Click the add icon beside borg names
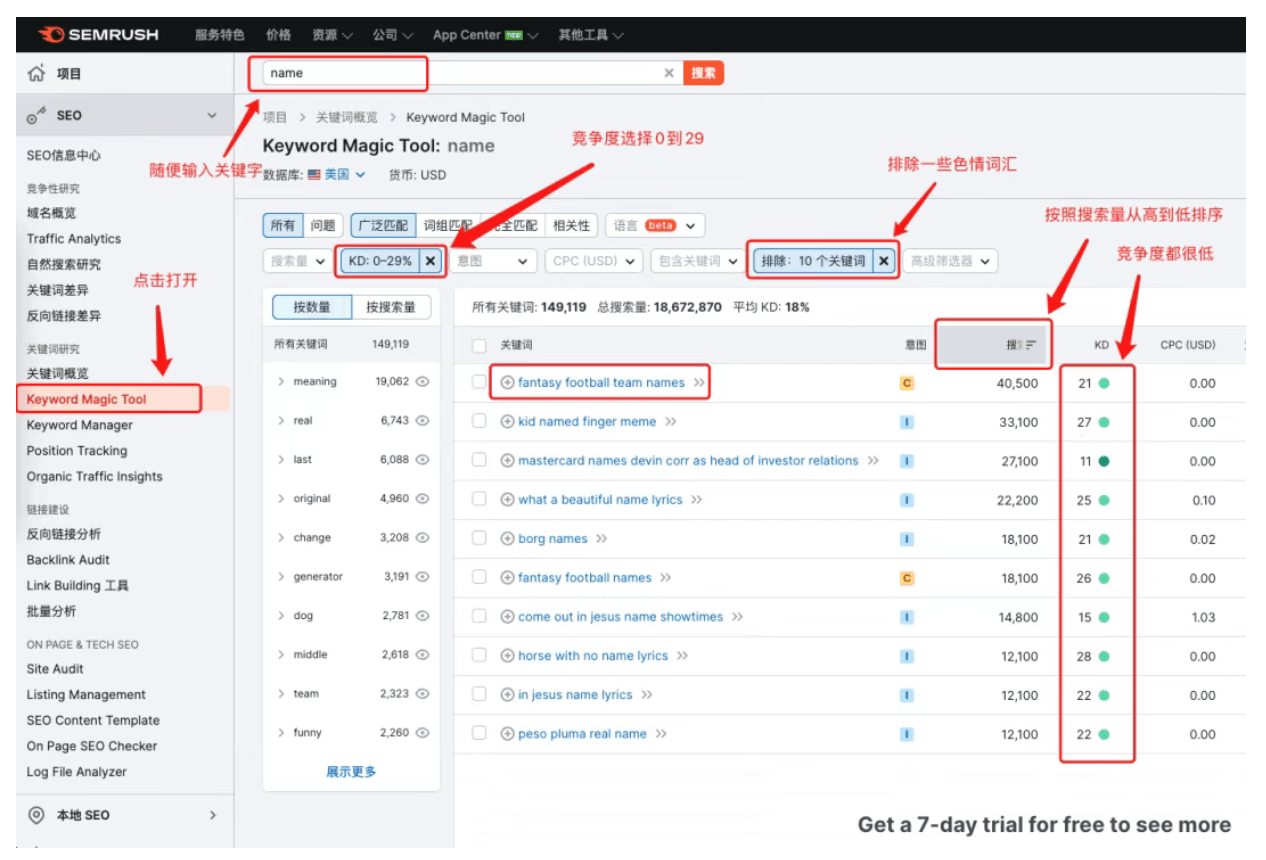The width and height of the screenshot is (1266, 860). click(x=509, y=538)
